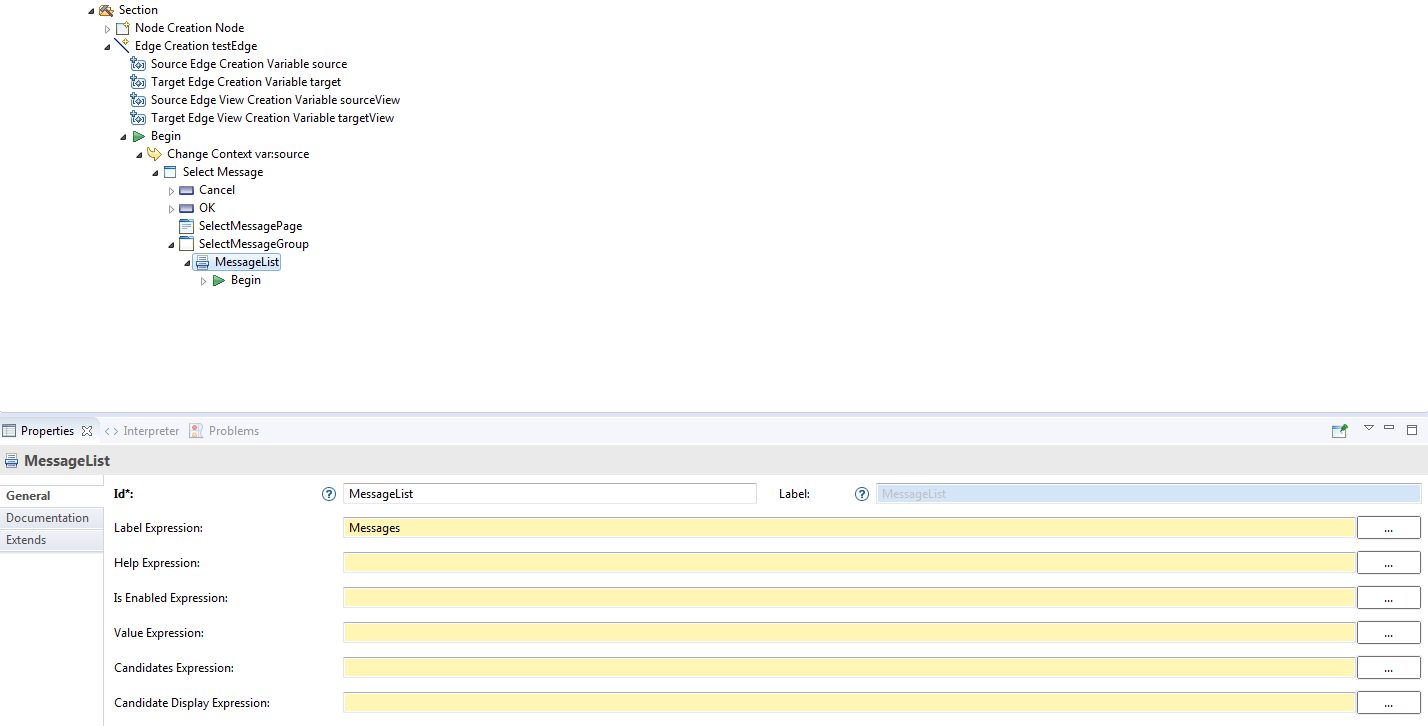The width and height of the screenshot is (1428, 726).
Task: Click the browse button for Candidates Expression
Action: (x=1388, y=668)
